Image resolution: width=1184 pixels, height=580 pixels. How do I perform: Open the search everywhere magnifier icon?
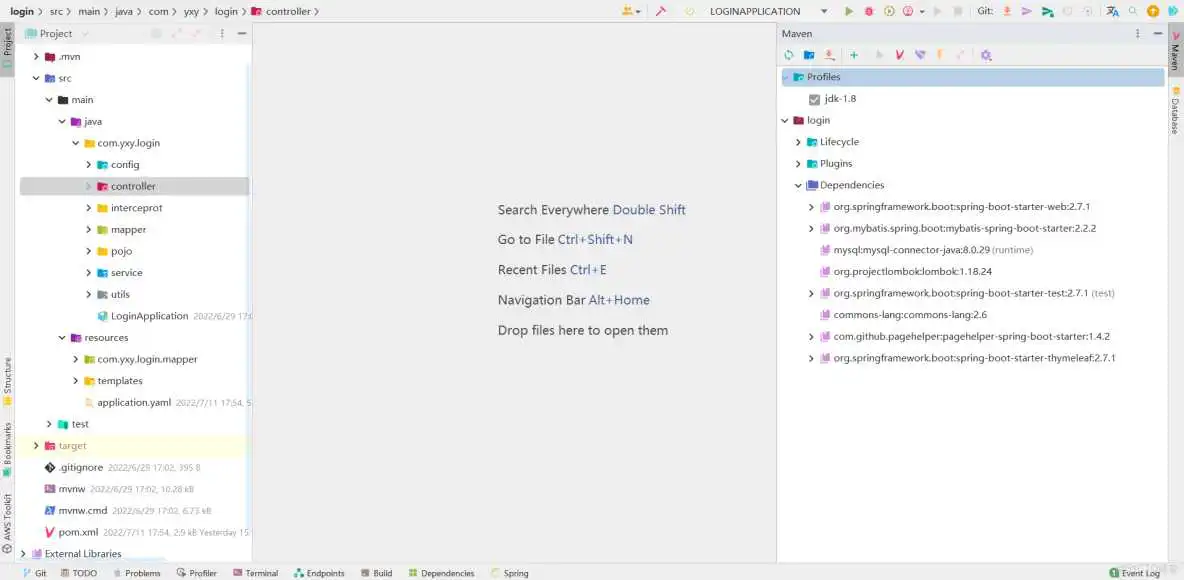tap(1132, 12)
